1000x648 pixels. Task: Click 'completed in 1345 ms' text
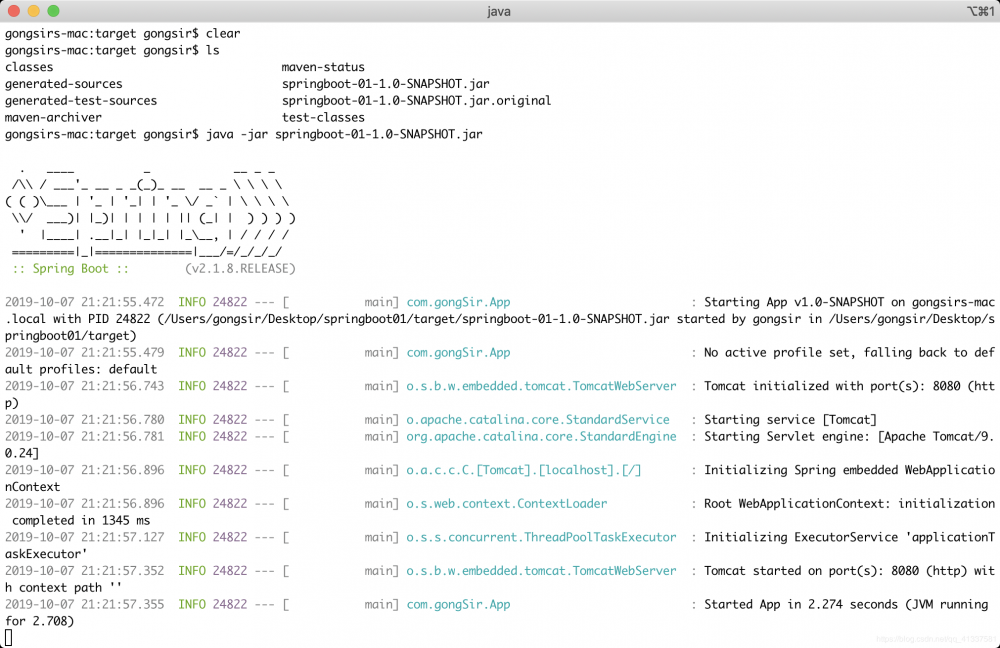(81, 520)
